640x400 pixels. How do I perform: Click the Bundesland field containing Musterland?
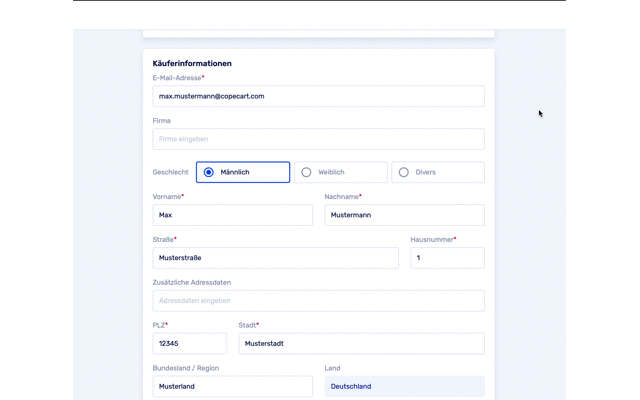pos(232,386)
